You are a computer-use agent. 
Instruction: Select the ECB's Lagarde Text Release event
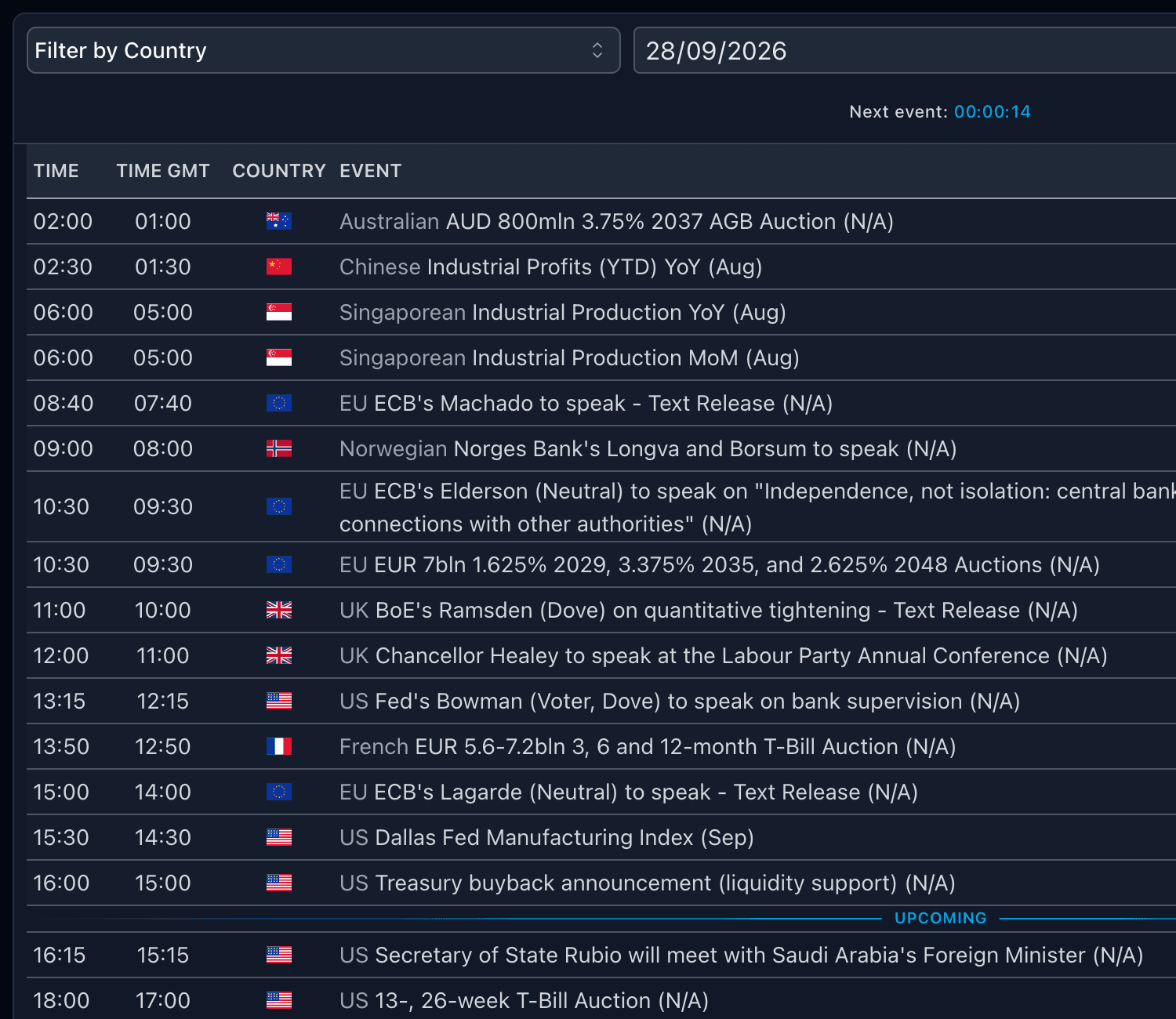629,792
